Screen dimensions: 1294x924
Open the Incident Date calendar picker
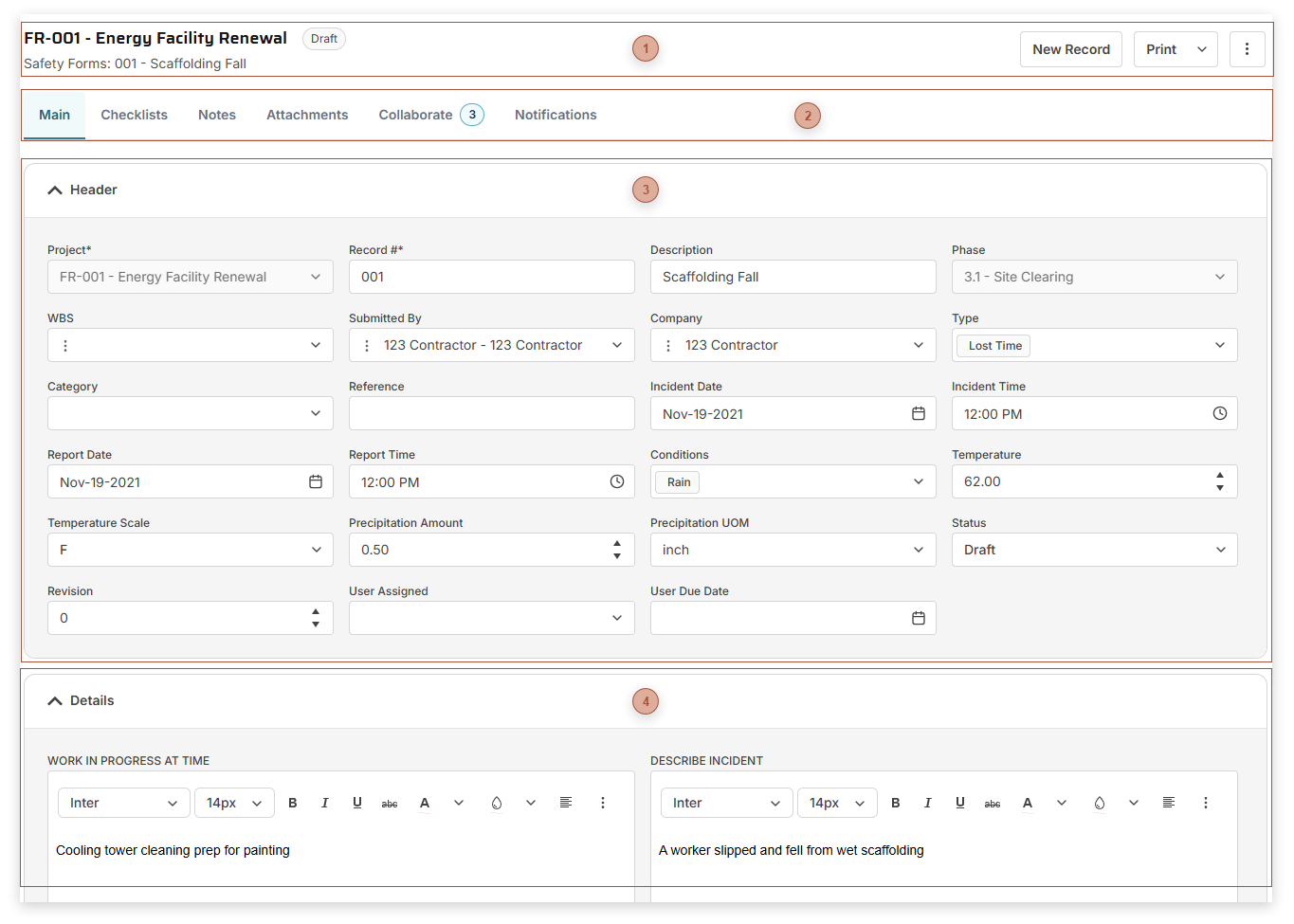(x=918, y=413)
